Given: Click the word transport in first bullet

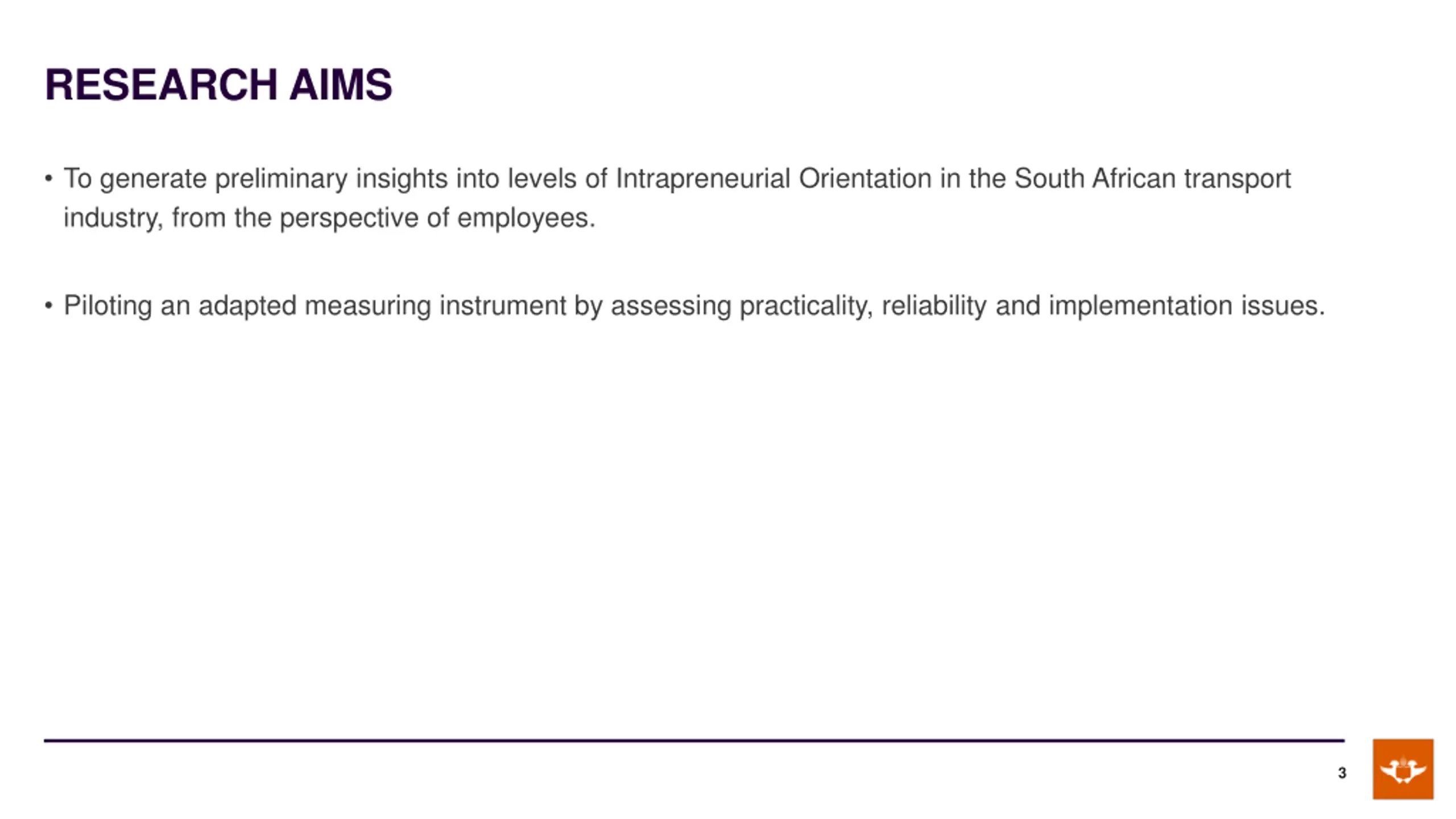Looking at the screenshot, I should click(x=1238, y=180).
